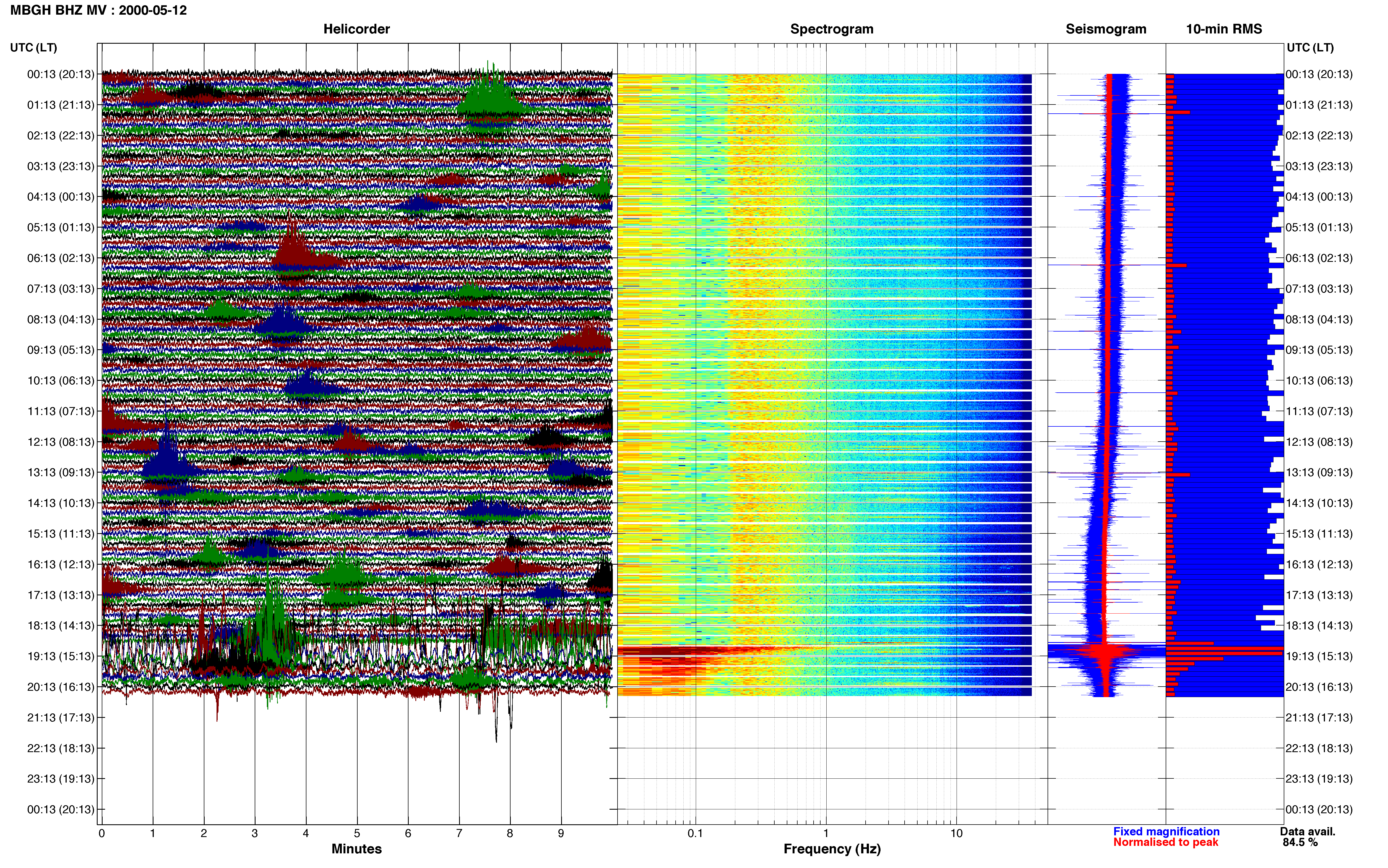Click the left time label 22:13 (18:13)

click(60, 748)
